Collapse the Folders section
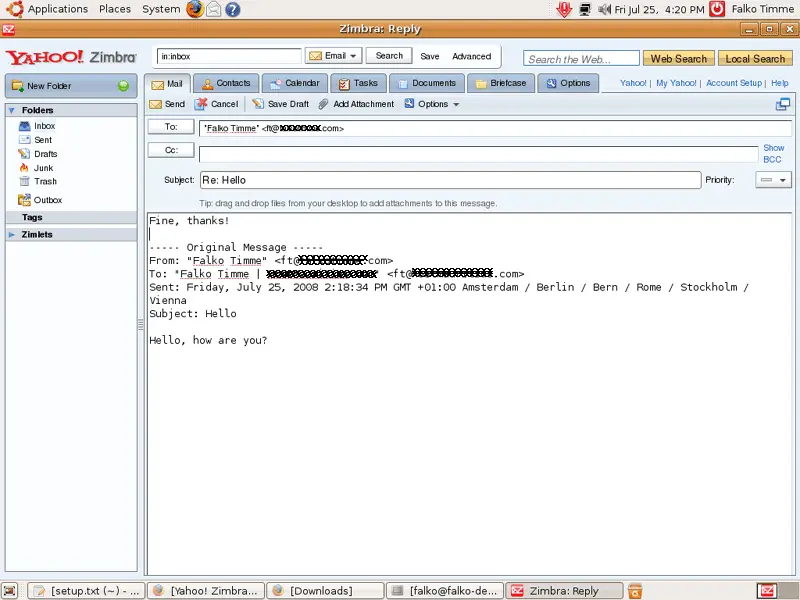 [12, 110]
